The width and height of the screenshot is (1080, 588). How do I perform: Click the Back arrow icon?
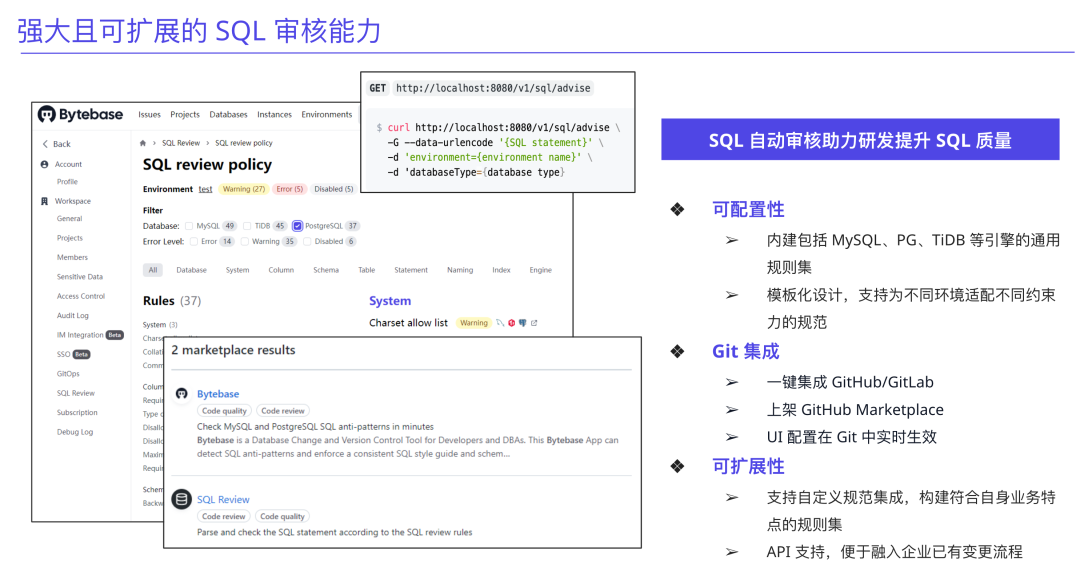45,144
